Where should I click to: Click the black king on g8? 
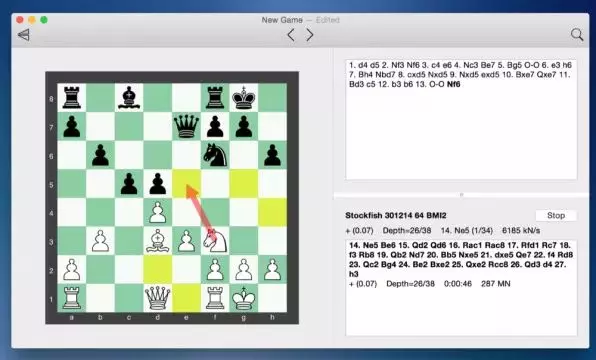(x=244, y=98)
